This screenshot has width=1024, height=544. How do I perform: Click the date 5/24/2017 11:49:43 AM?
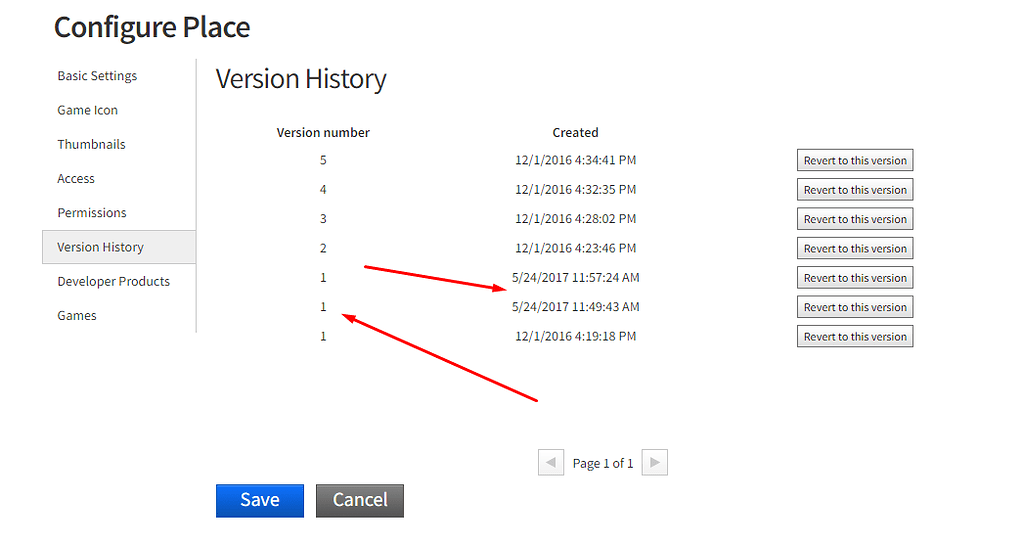[575, 307]
